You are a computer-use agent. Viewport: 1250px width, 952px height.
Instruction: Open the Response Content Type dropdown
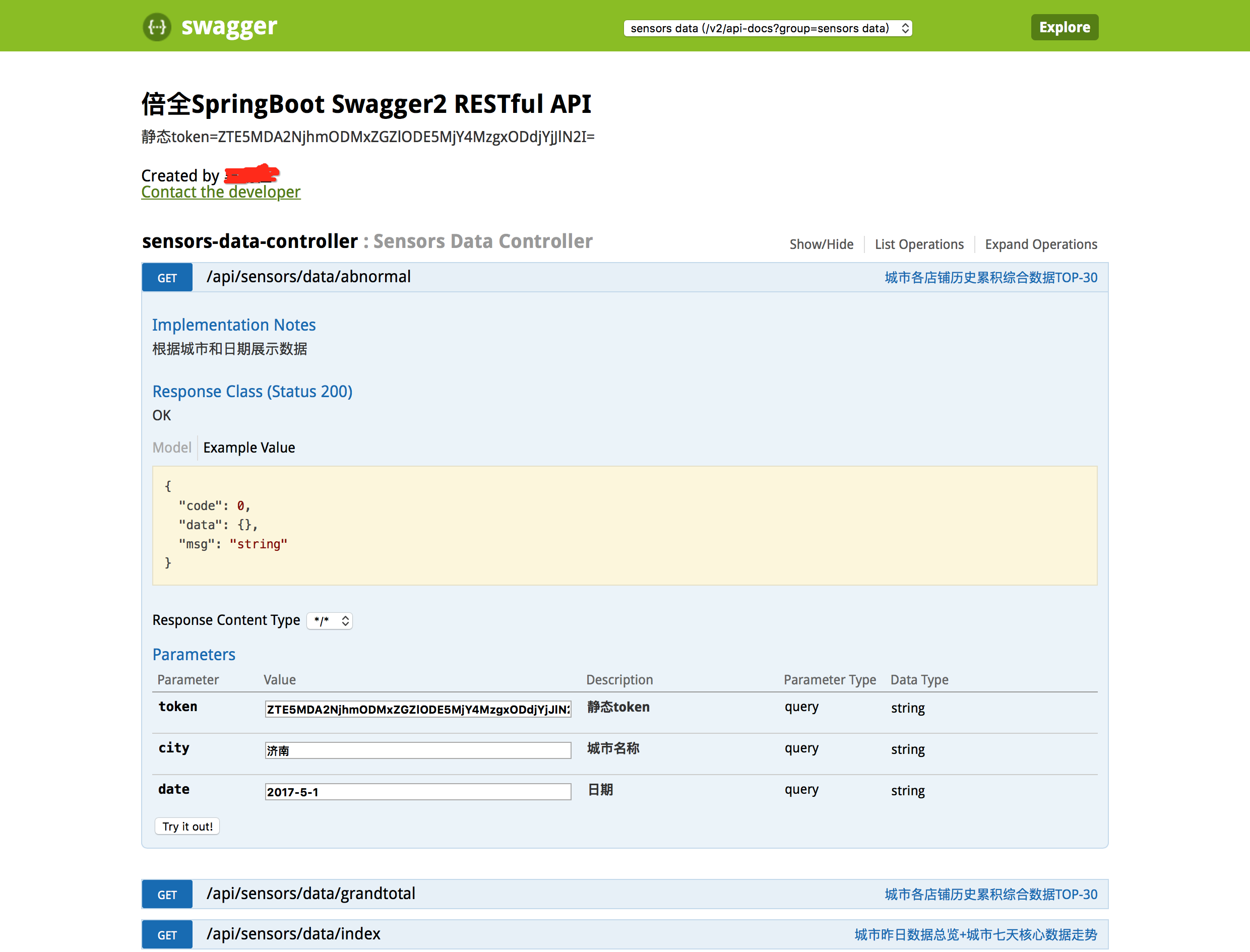(330, 620)
